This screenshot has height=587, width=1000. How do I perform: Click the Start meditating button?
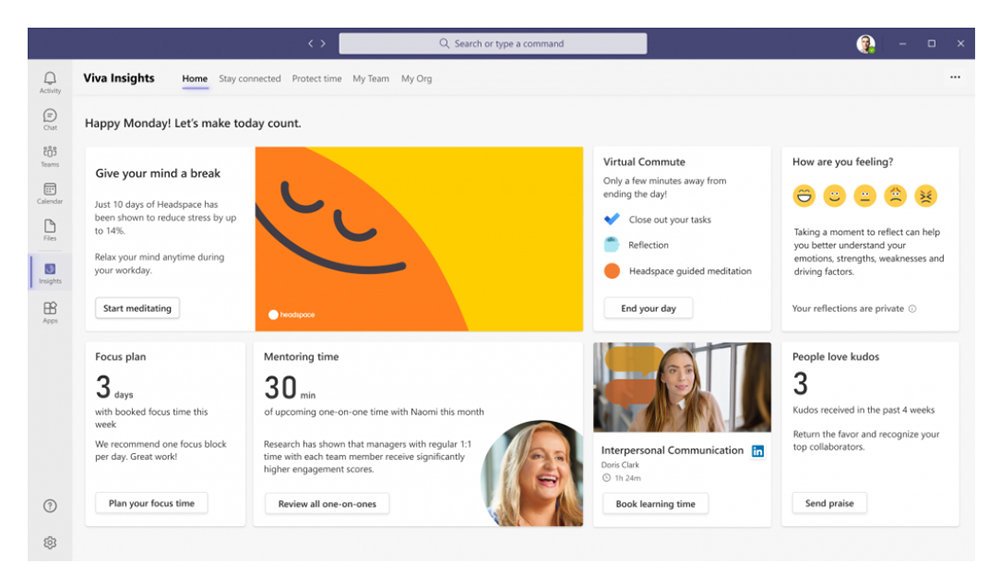137,308
